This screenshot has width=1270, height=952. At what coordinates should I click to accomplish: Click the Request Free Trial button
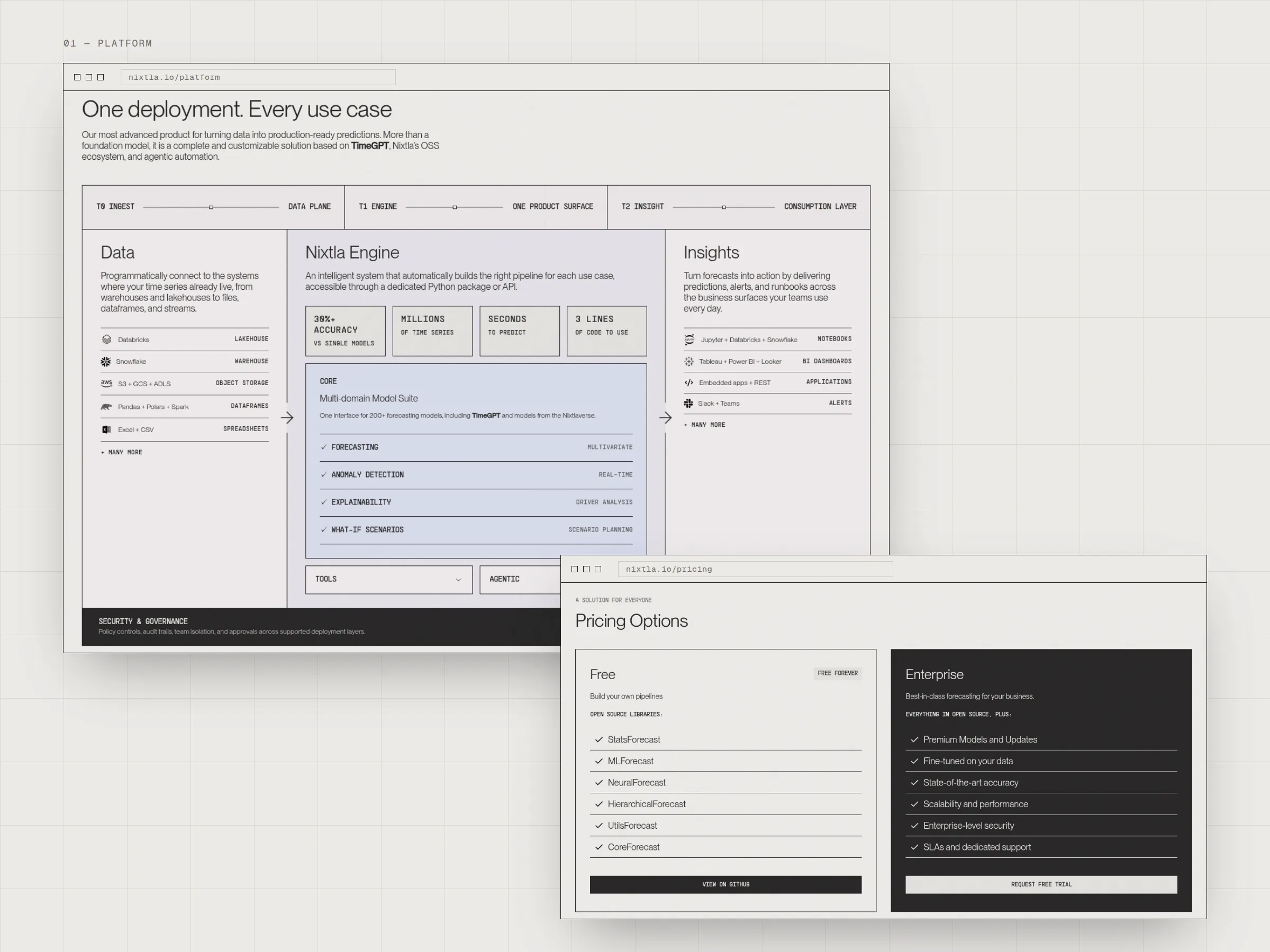click(x=1041, y=884)
